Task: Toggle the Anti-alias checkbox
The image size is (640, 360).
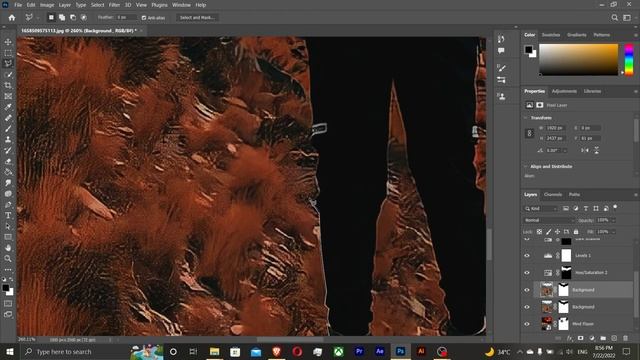Action: (x=144, y=18)
